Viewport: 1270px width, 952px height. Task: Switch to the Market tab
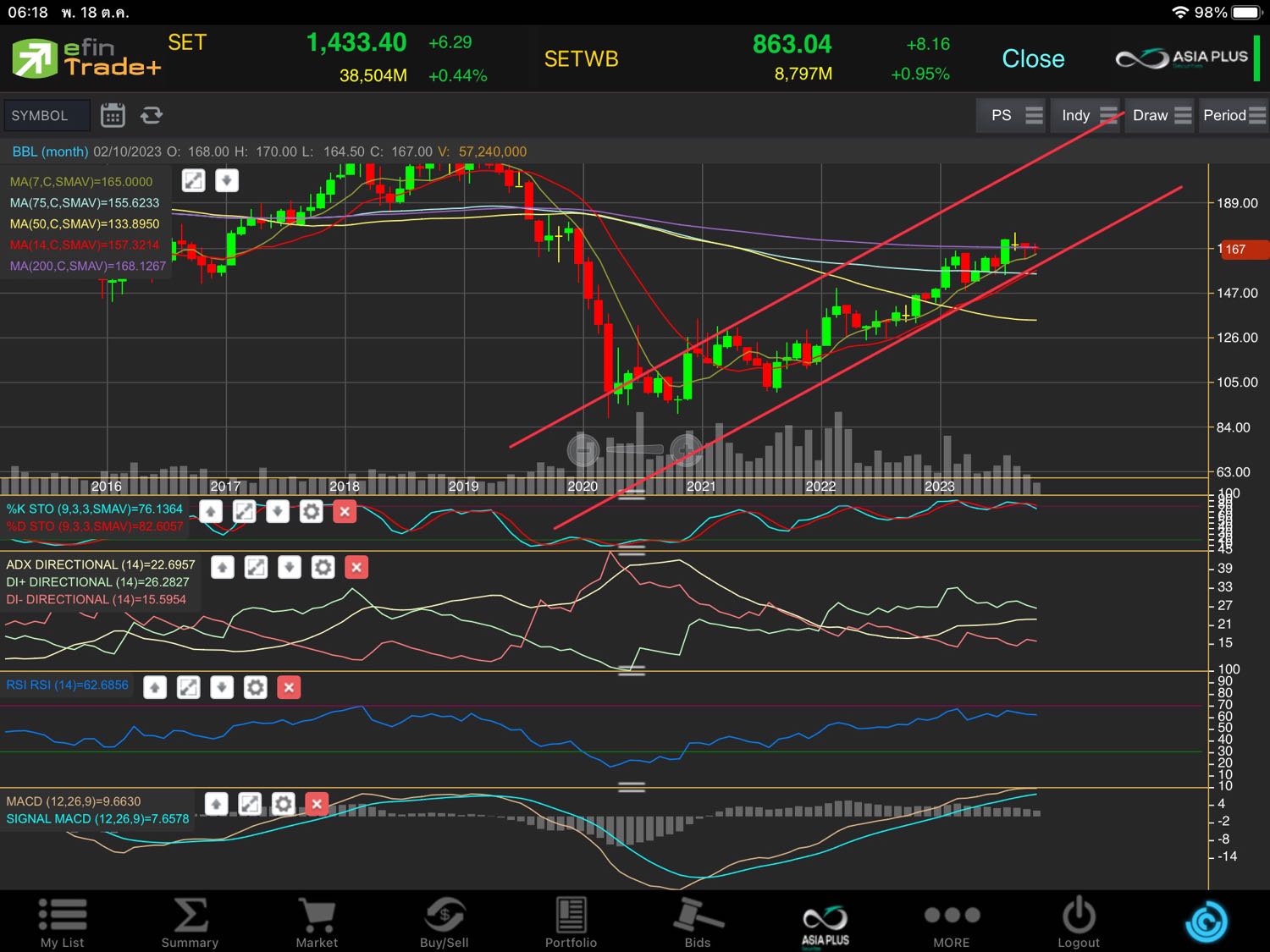[x=317, y=922]
